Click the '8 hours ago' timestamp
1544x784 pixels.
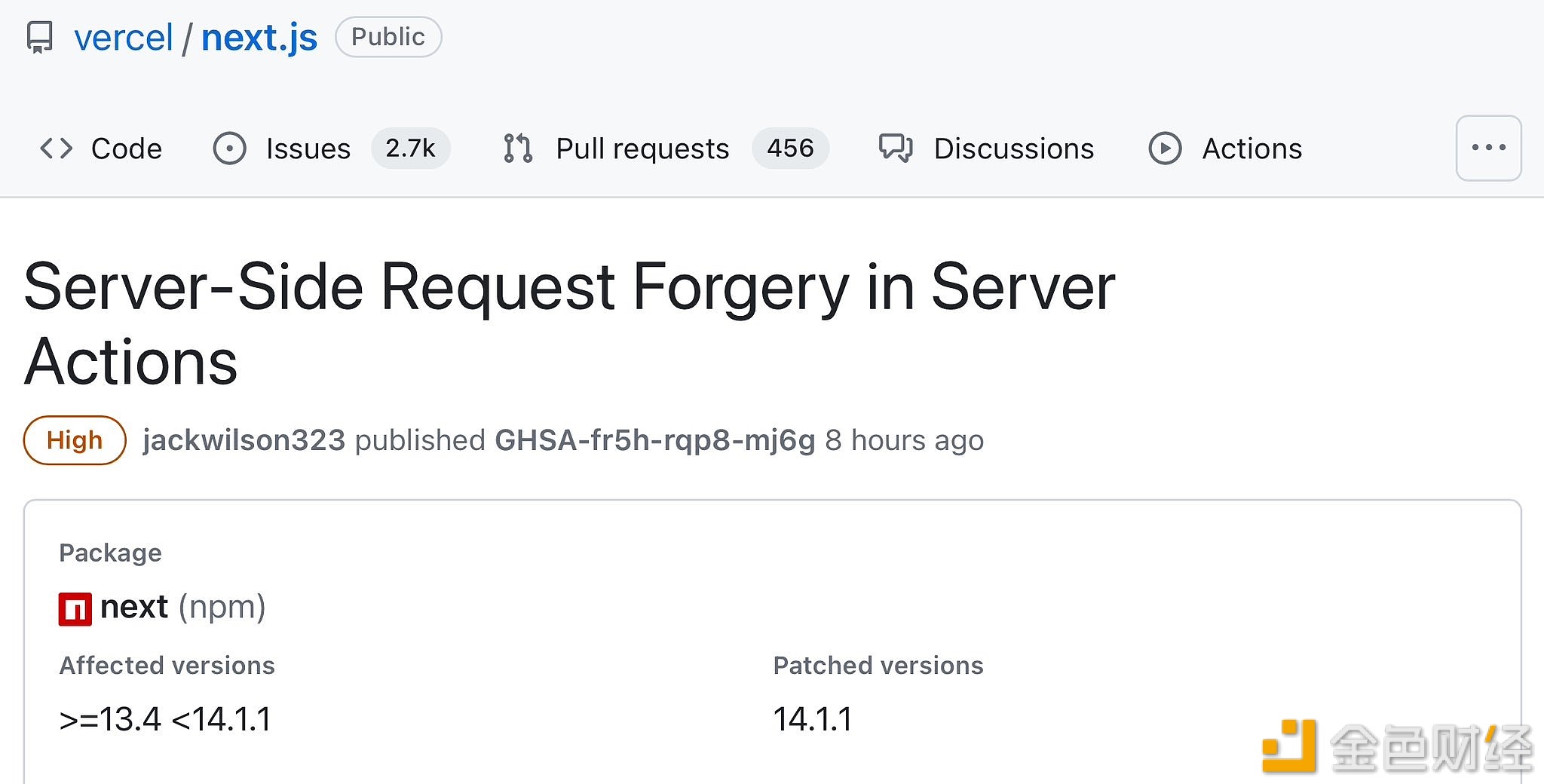pos(905,440)
